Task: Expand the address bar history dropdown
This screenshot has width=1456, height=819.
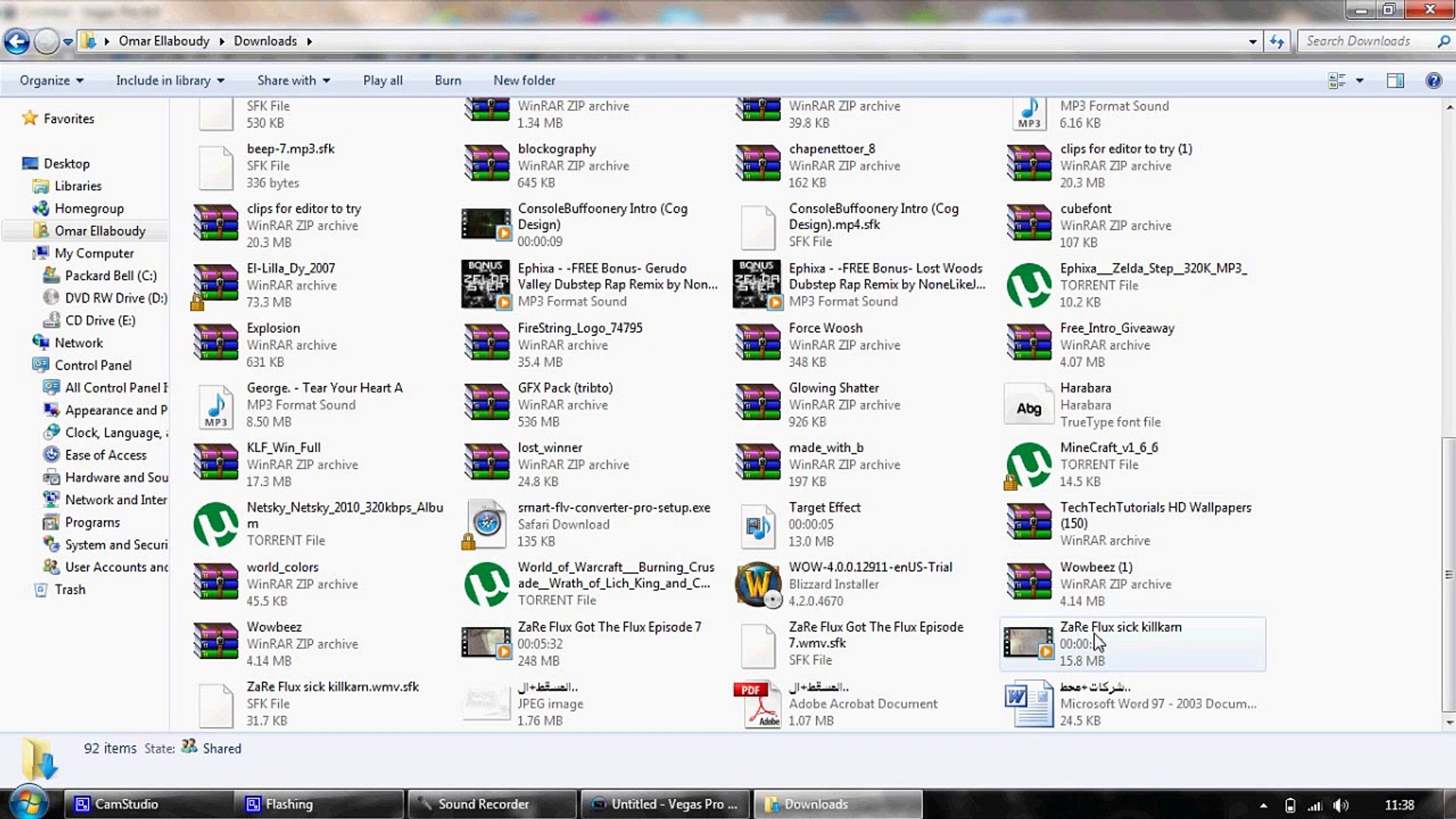Action: (x=1253, y=42)
